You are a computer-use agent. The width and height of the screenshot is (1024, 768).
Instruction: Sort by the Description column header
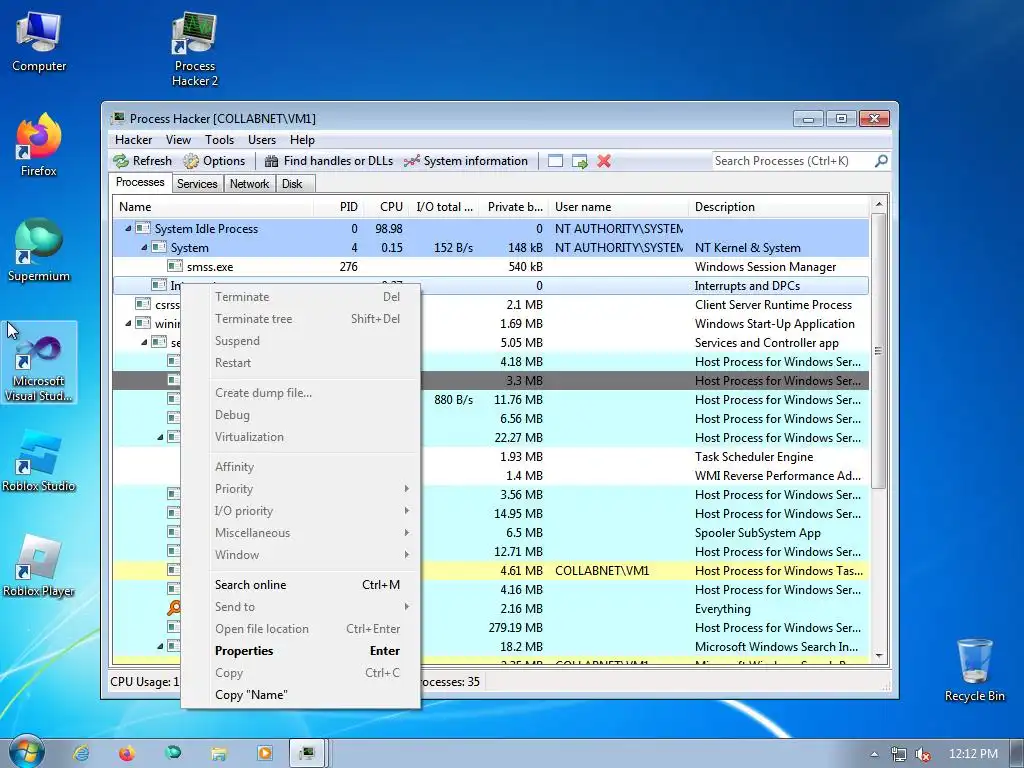click(778, 207)
